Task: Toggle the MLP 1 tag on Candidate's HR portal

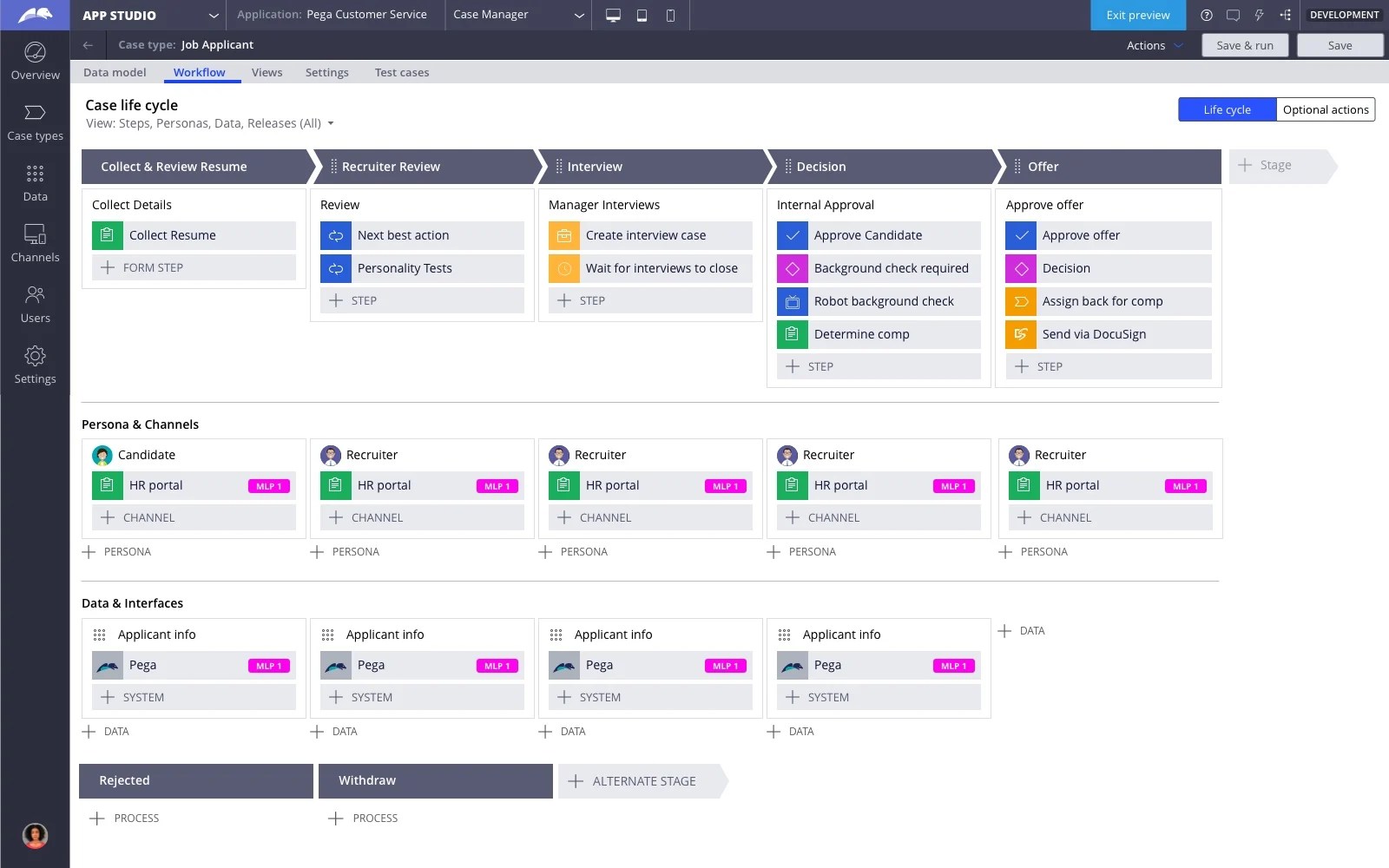Action: (x=268, y=486)
